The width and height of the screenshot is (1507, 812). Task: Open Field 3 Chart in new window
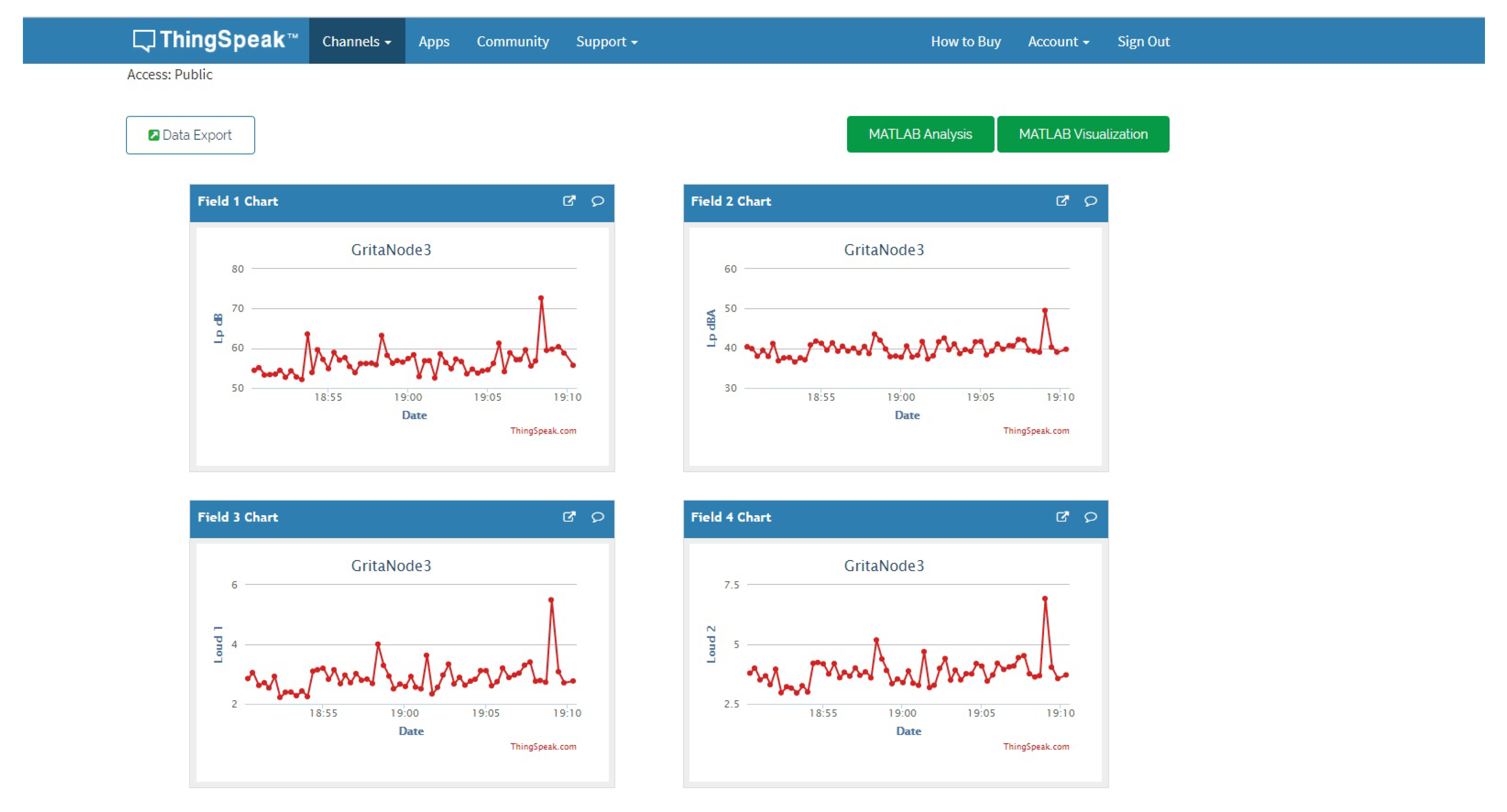569,517
